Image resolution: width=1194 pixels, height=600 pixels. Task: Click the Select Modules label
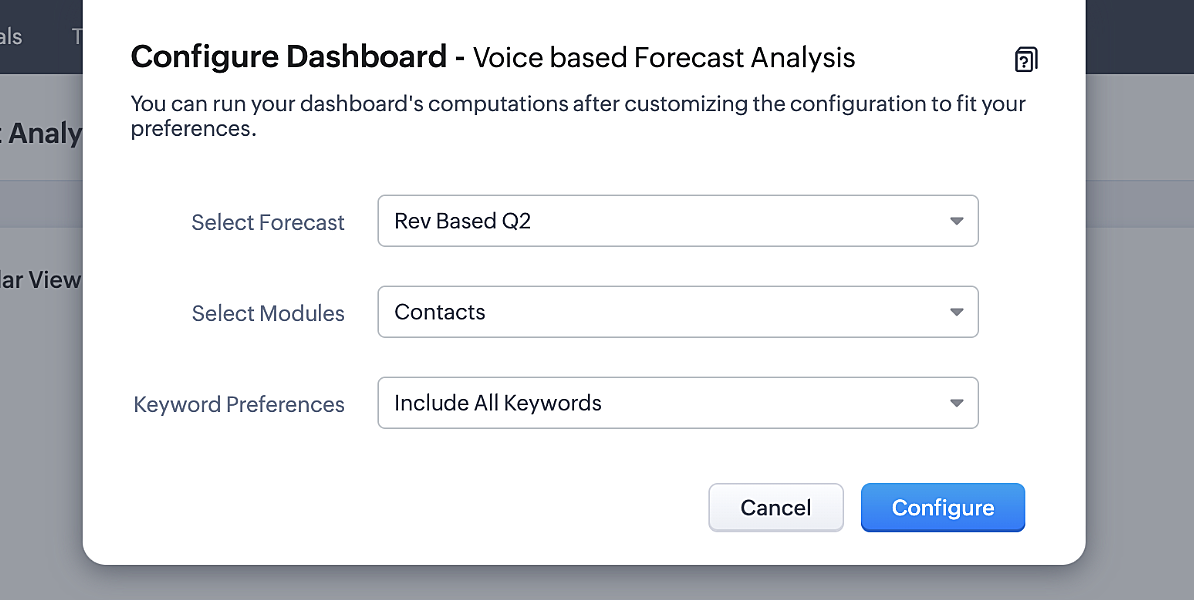pyautogui.click(x=268, y=313)
